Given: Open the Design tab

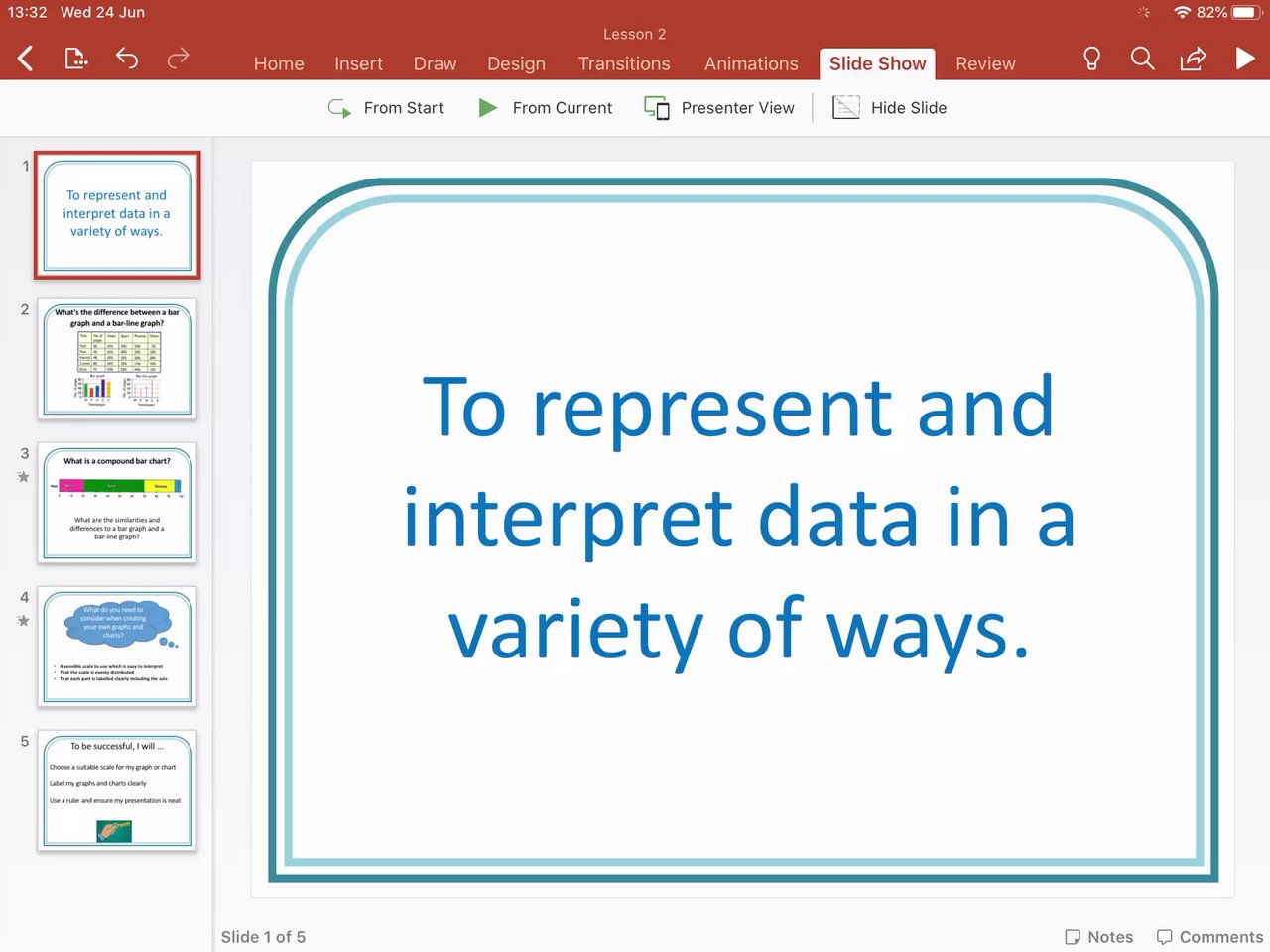Looking at the screenshot, I should click(x=516, y=63).
